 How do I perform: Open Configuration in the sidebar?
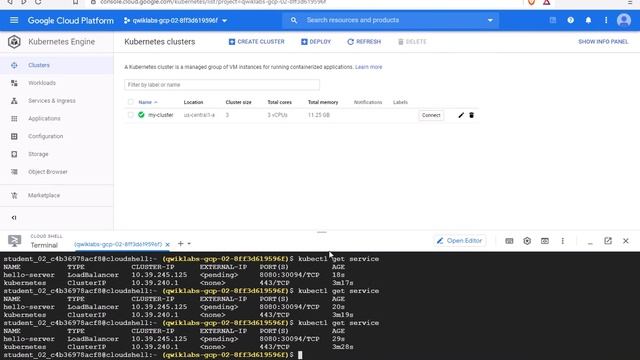pos(57,136)
